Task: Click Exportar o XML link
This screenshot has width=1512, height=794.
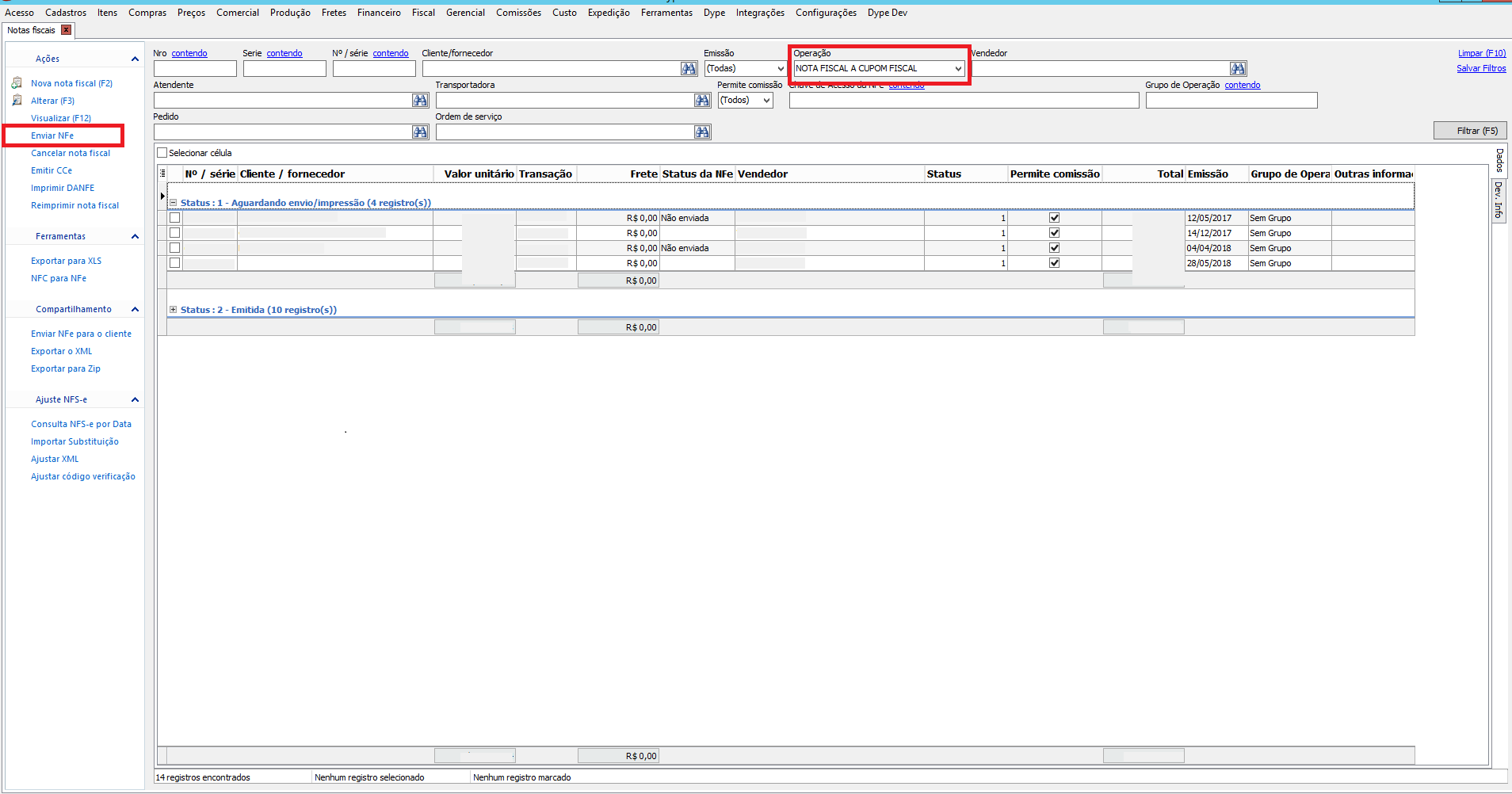Action: point(62,351)
